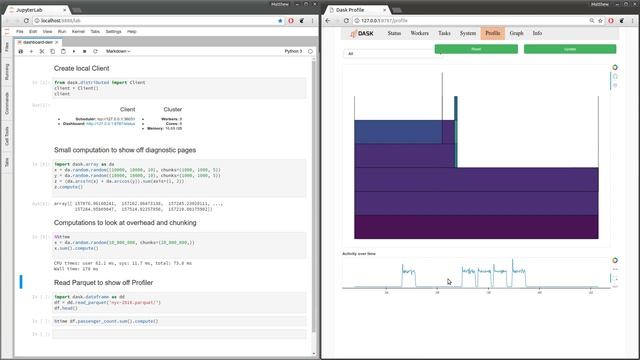Click the Bokeh logo beside activity plot
The height and width of the screenshot is (360, 640).
(x=615, y=260)
